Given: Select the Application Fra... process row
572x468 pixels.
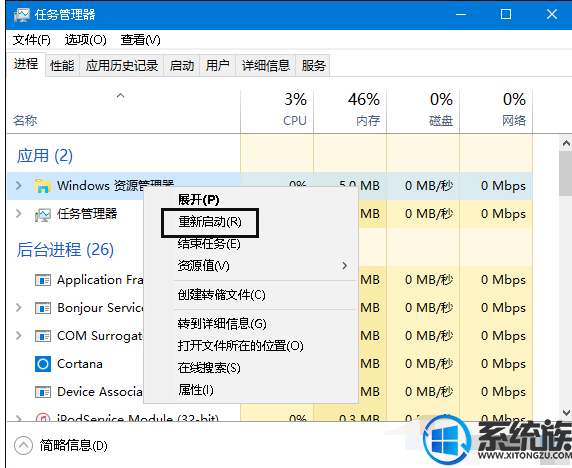Looking at the screenshot, I should coord(75,280).
